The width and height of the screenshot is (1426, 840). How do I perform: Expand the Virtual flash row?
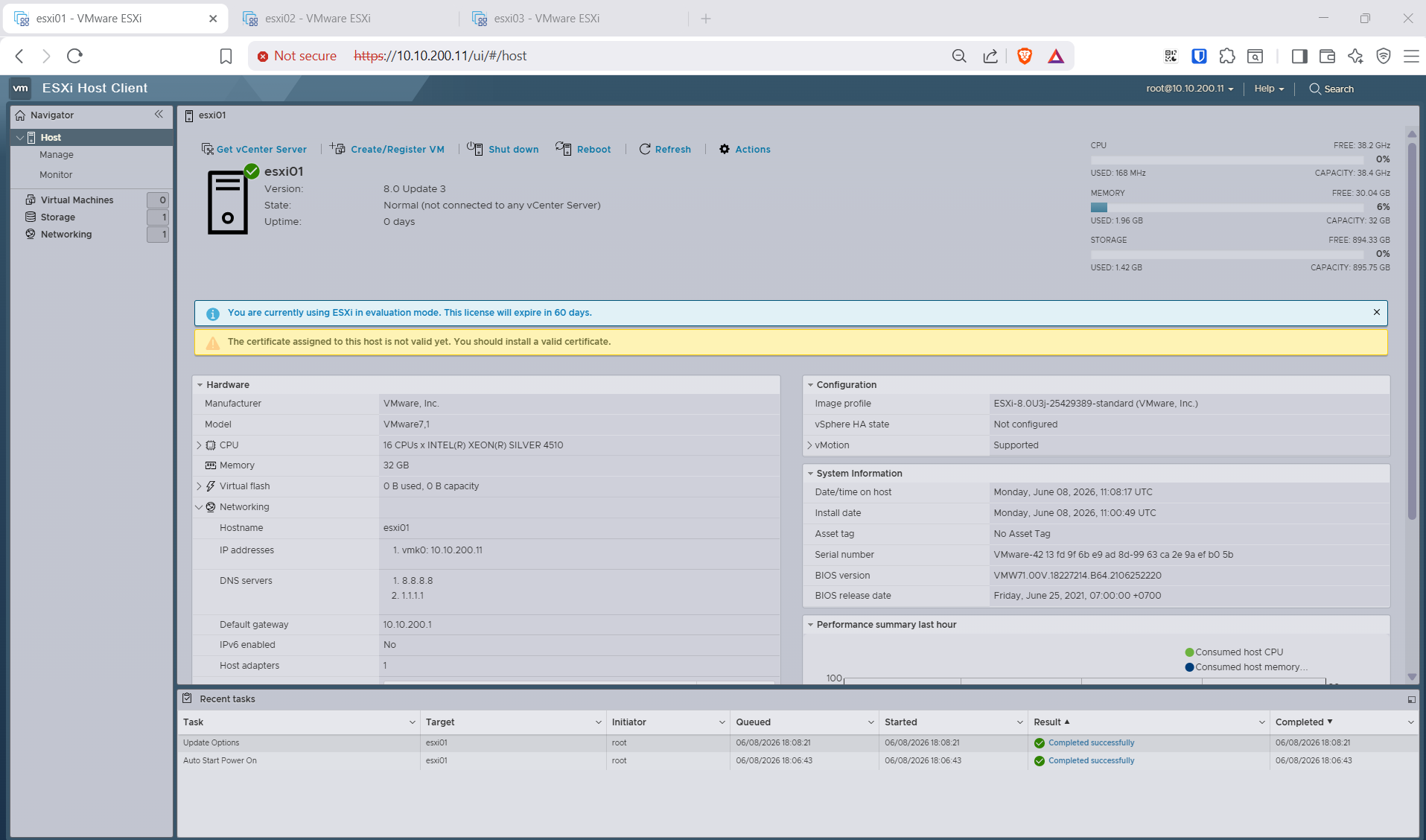[x=199, y=486]
